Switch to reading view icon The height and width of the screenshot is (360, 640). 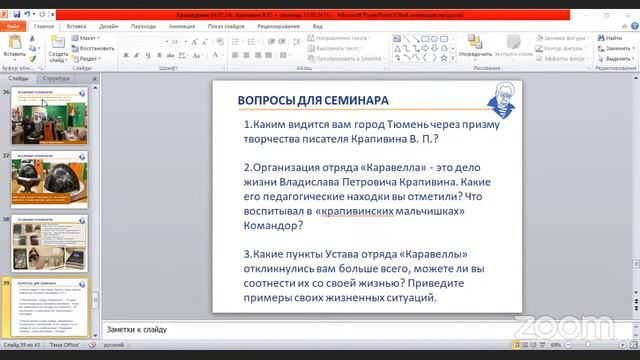click(x=533, y=345)
